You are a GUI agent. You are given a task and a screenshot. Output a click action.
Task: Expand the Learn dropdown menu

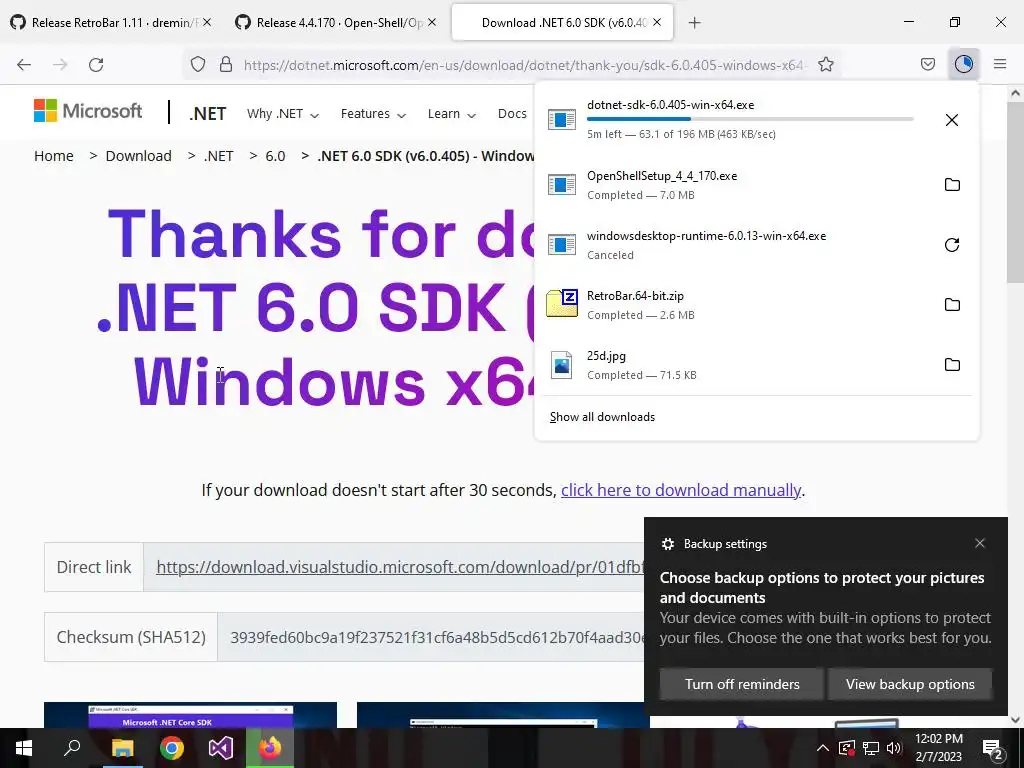click(451, 114)
